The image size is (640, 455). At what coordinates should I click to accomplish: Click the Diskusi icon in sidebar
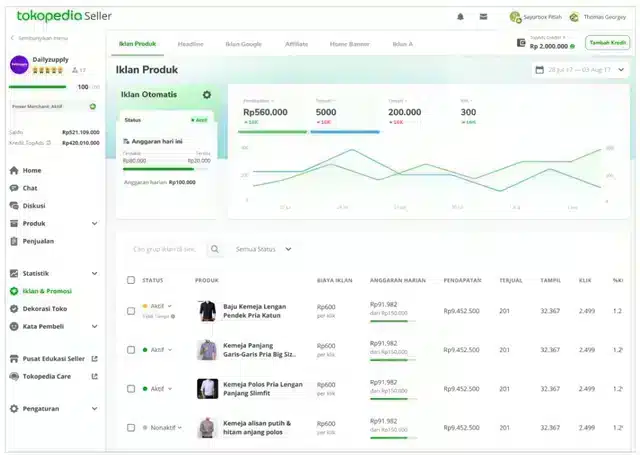[14, 206]
